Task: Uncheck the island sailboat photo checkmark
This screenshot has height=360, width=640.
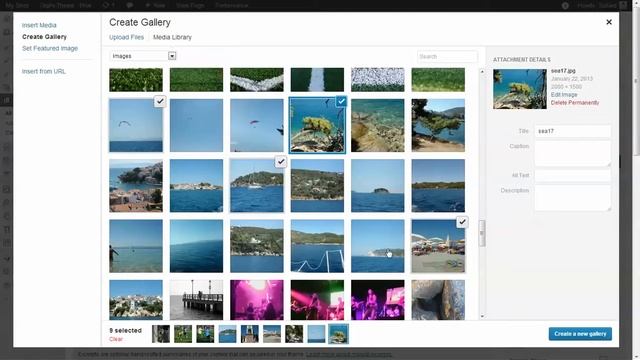Action: (281, 162)
